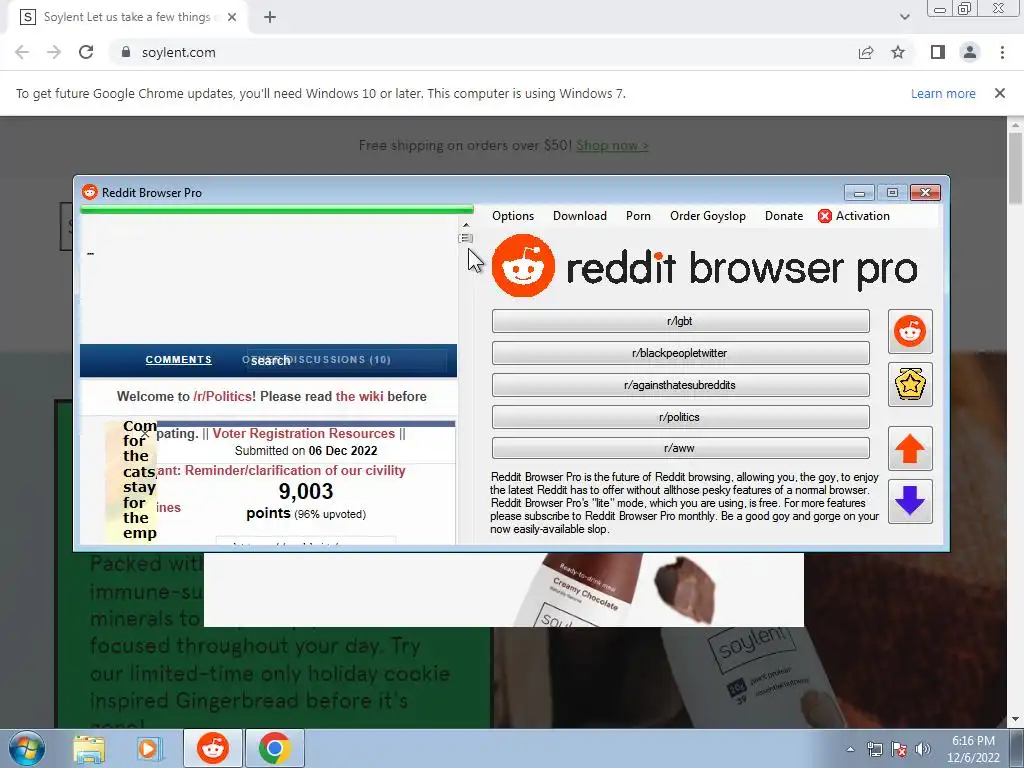Go back in Chrome navigation
This screenshot has height=768, width=1024.
click(x=22, y=52)
